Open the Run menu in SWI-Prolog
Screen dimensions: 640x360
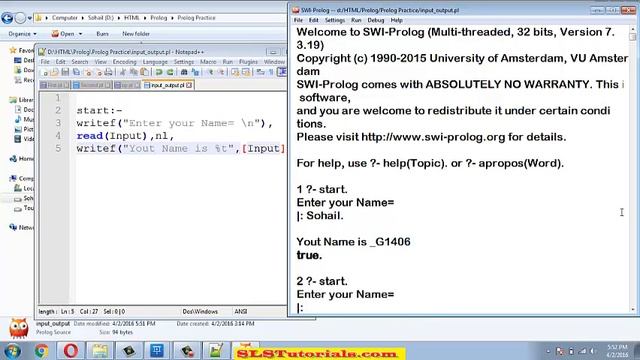pyautogui.click(x=356, y=20)
